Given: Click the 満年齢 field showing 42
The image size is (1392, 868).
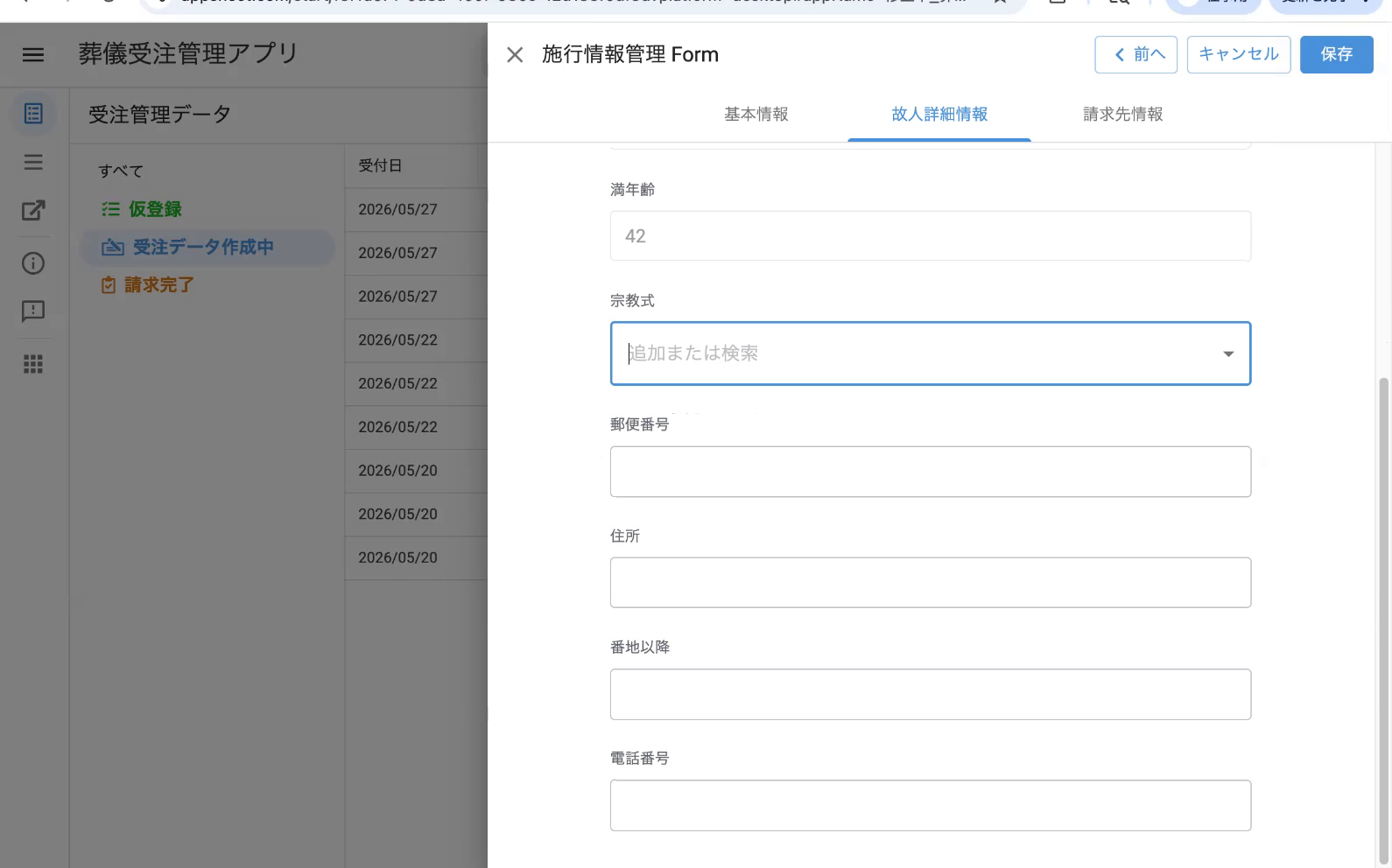Looking at the screenshot, I should [931, 235].
